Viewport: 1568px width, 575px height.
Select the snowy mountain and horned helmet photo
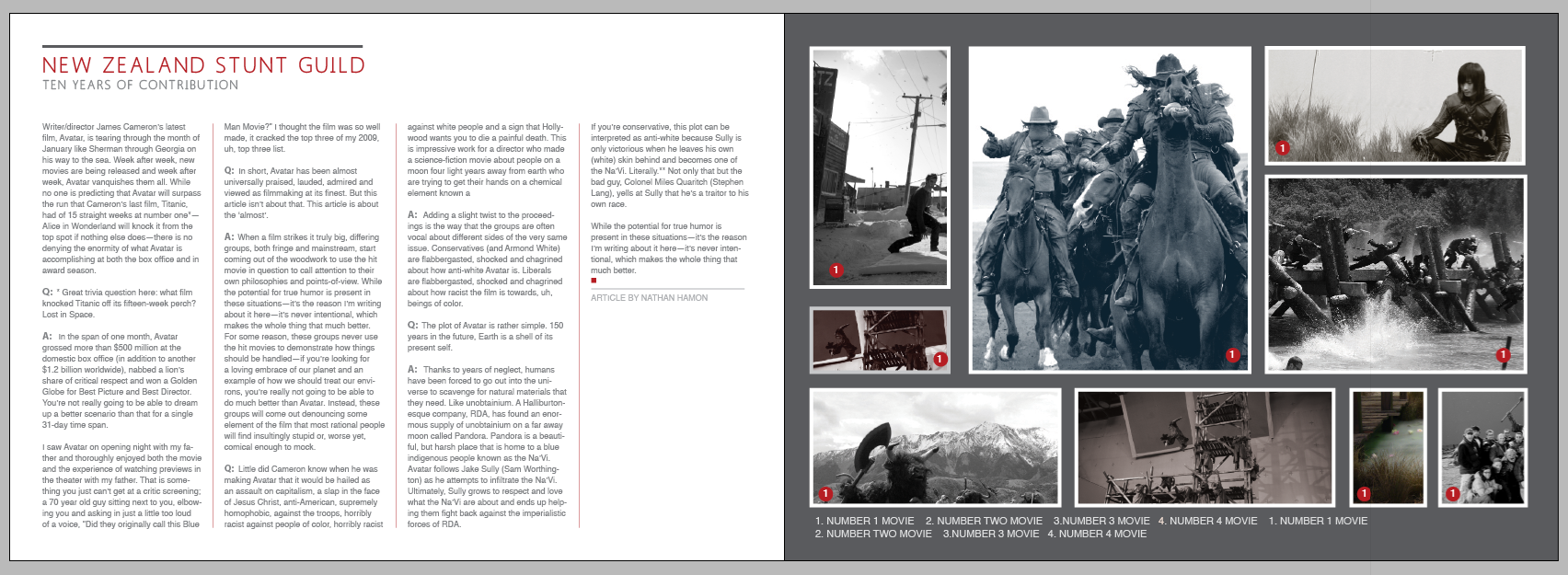(x=936, y=447)
